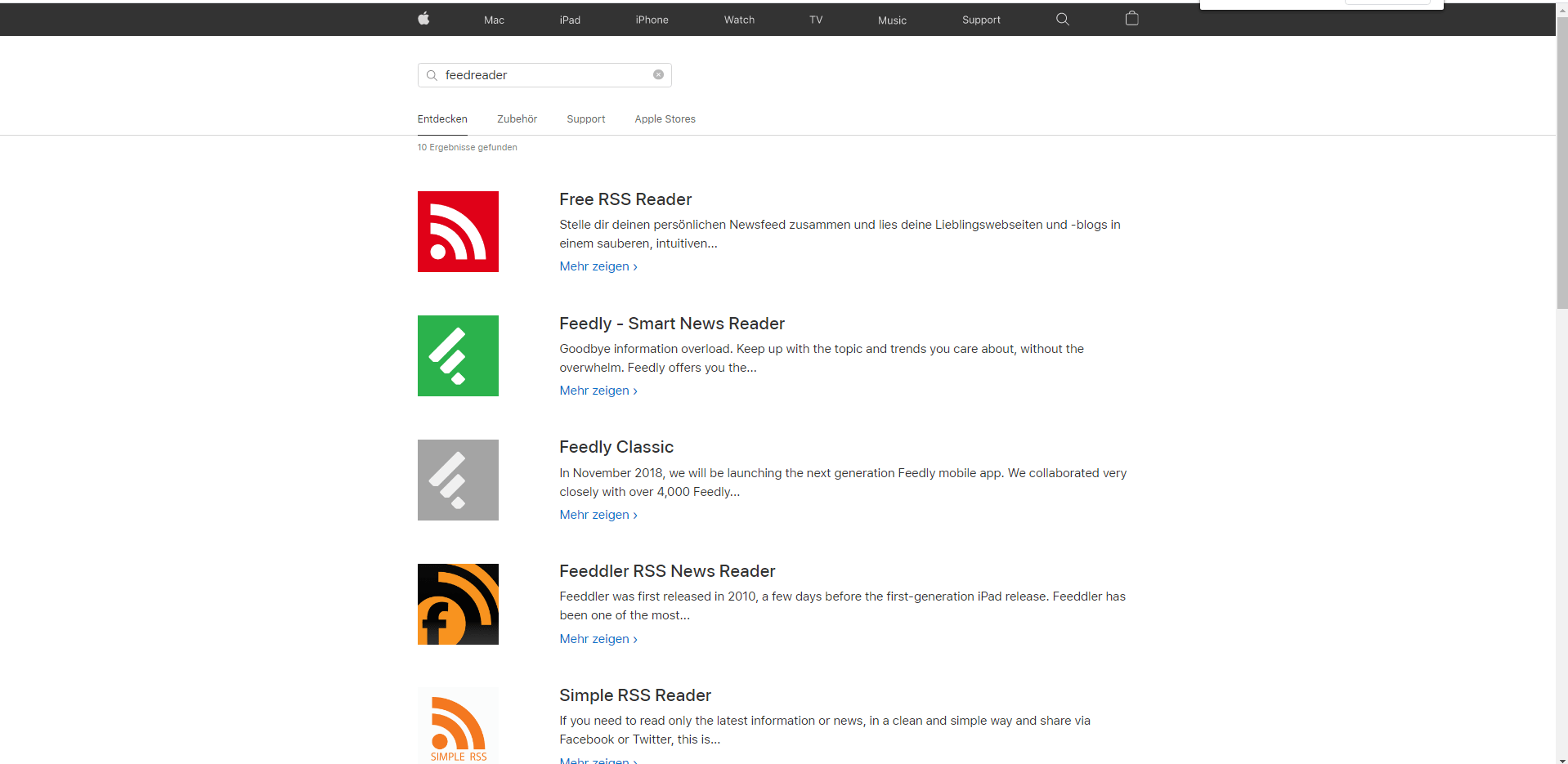Expand Mehr zeigen under Free RSS Reader

click(598, 266)
